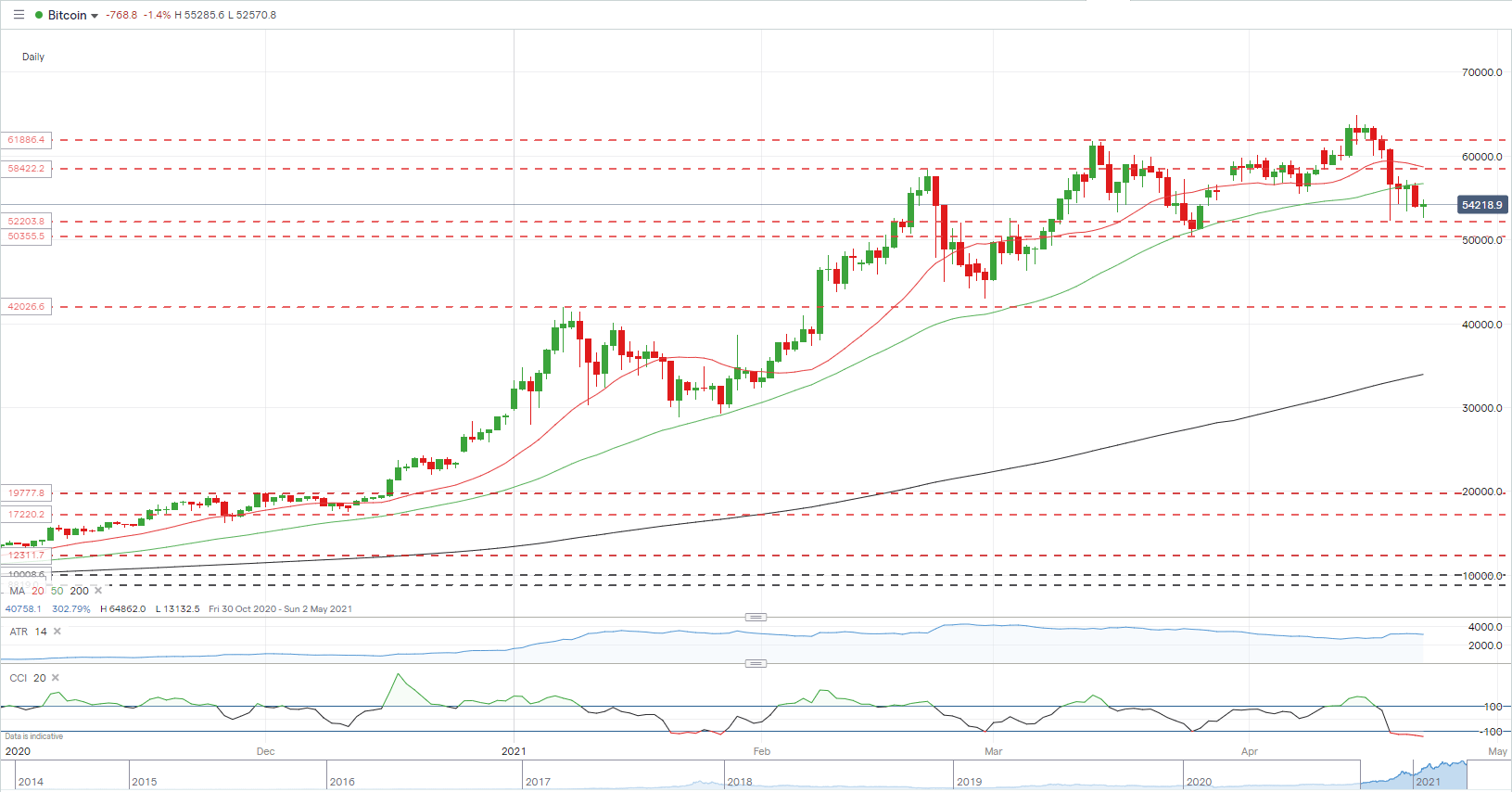1512x792 pixels.
Task: Click the Daily timeframe label
Action: tap(33, 57)
